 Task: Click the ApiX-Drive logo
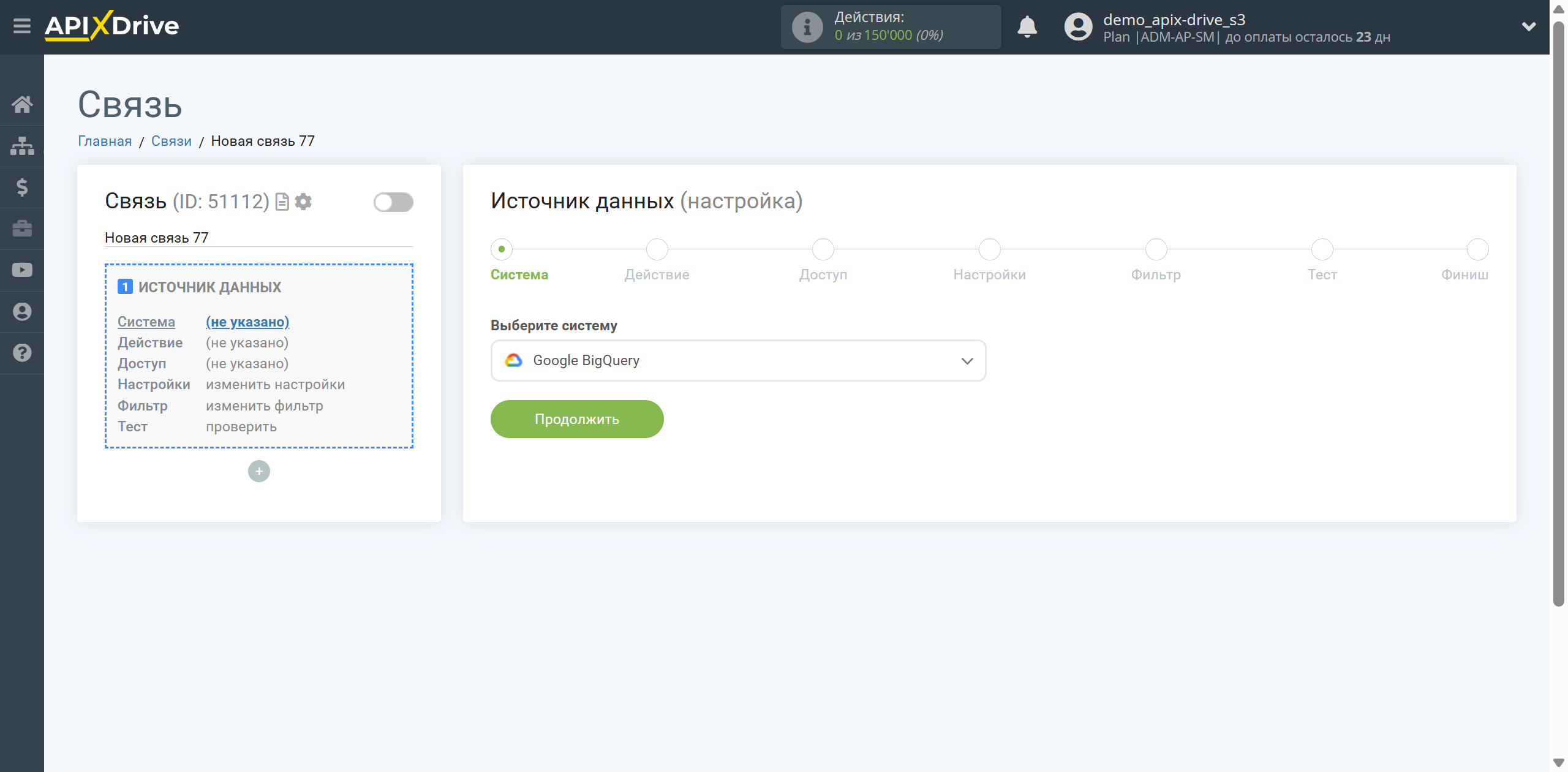[x=112, y=26]
